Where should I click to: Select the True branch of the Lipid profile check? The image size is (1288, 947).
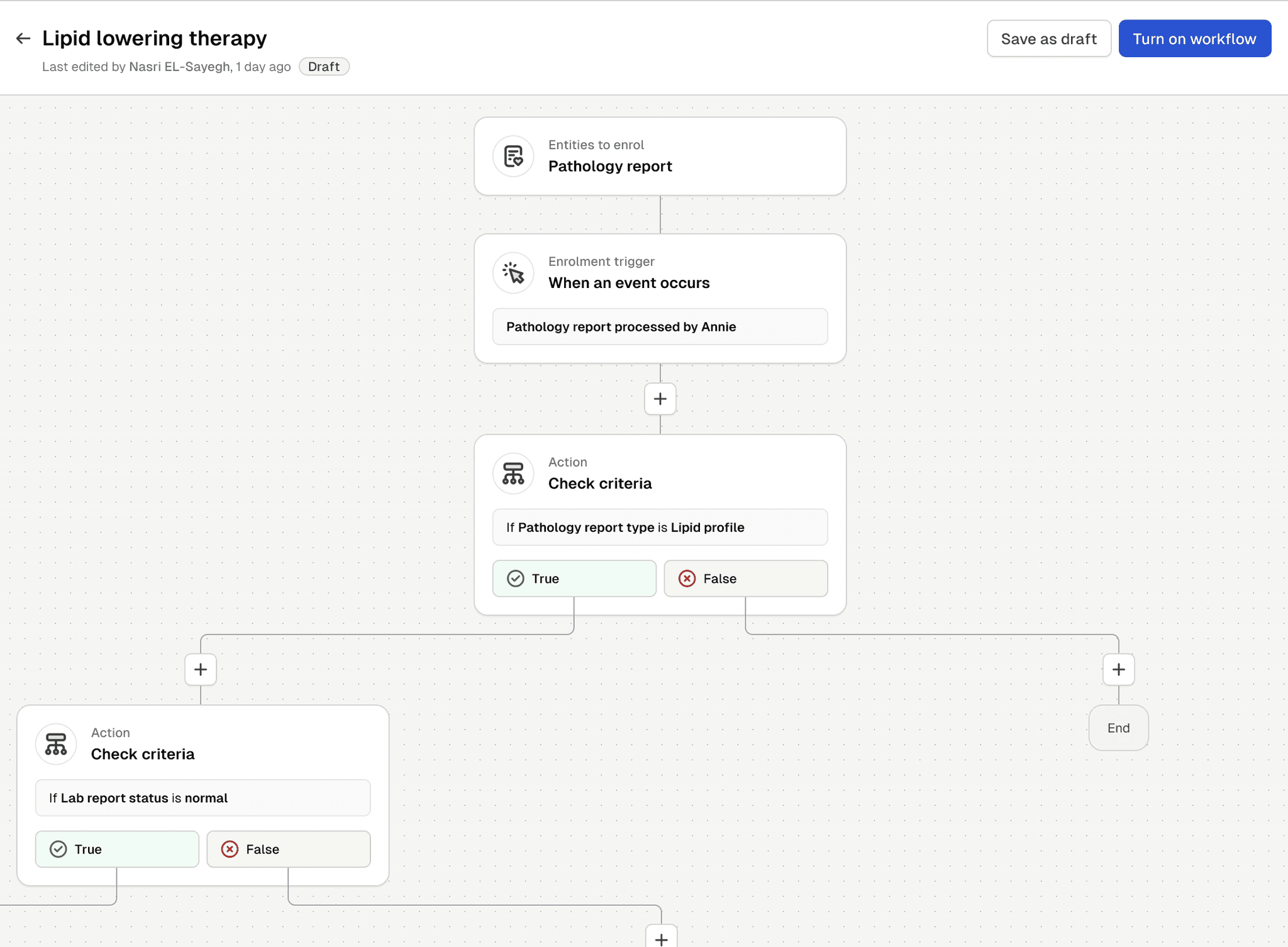574,578
